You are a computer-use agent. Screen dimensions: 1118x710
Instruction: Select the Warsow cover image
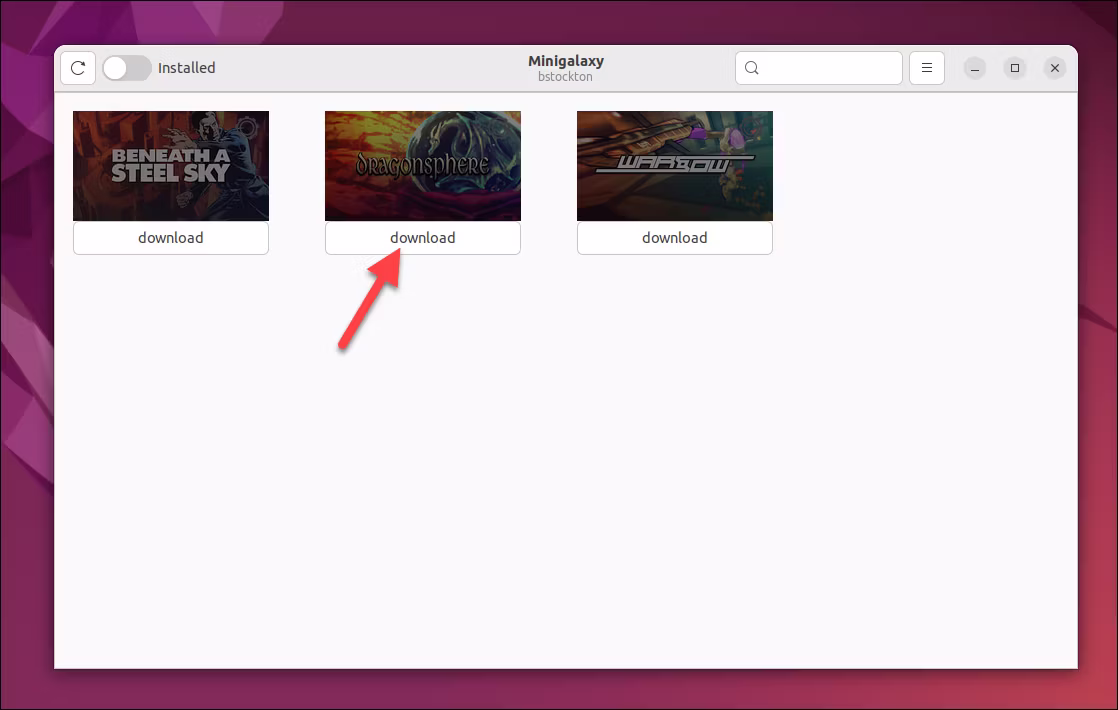click(675, 166)
